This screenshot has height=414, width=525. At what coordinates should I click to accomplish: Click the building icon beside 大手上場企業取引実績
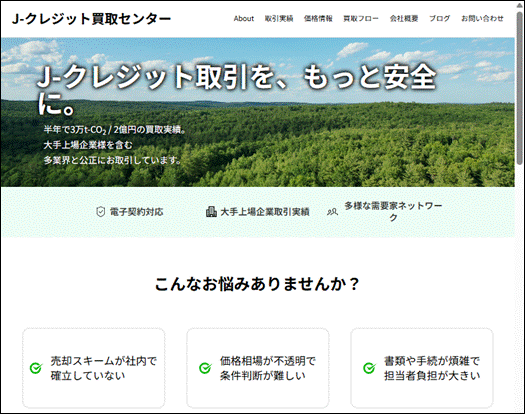211,212
